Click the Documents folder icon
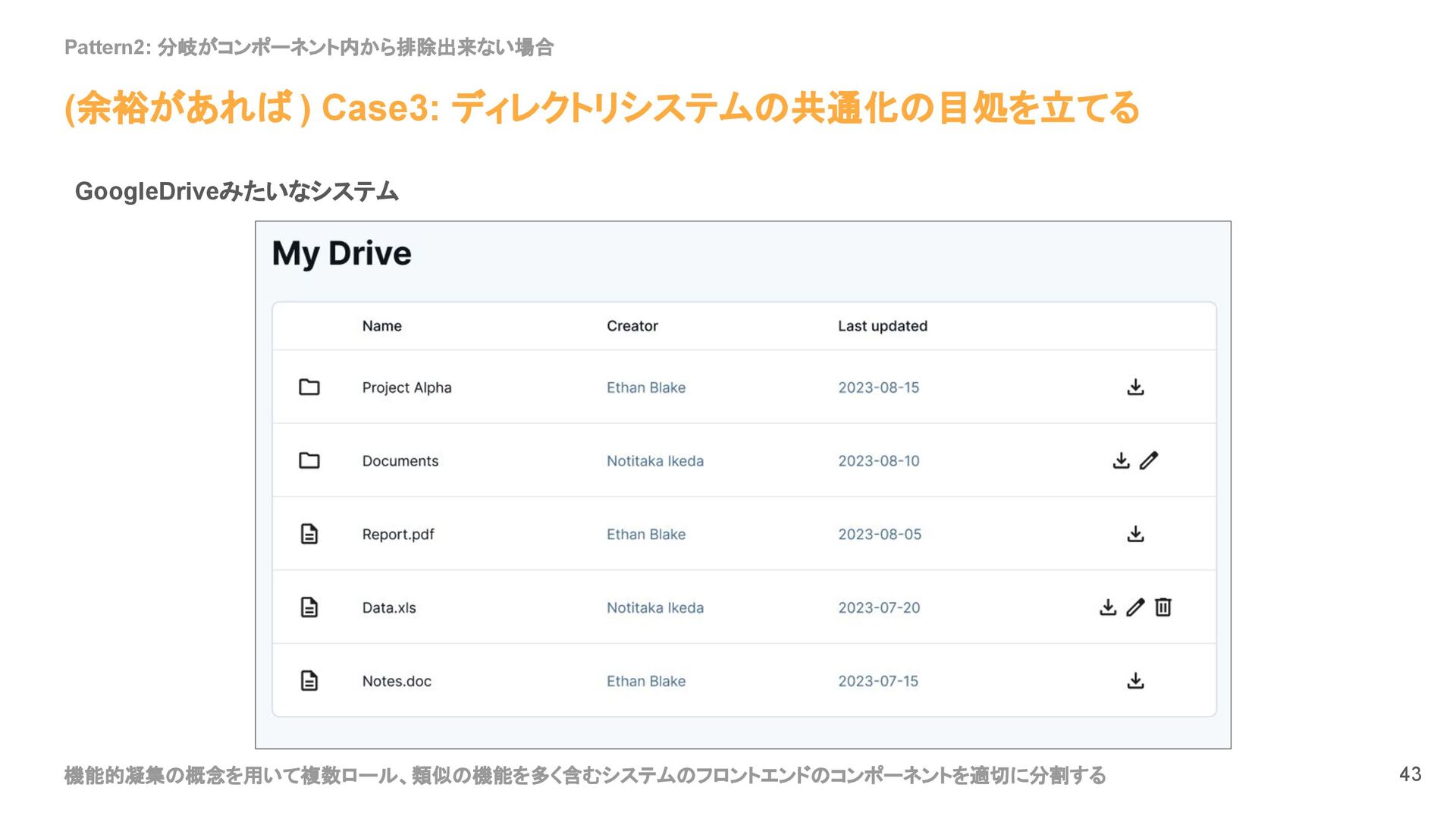This screenshot has height=819, width=1456. (309, 460)
